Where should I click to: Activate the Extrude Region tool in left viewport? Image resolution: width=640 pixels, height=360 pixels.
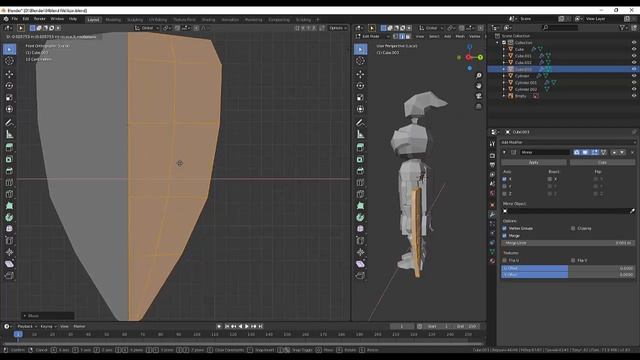coord(9,147)
